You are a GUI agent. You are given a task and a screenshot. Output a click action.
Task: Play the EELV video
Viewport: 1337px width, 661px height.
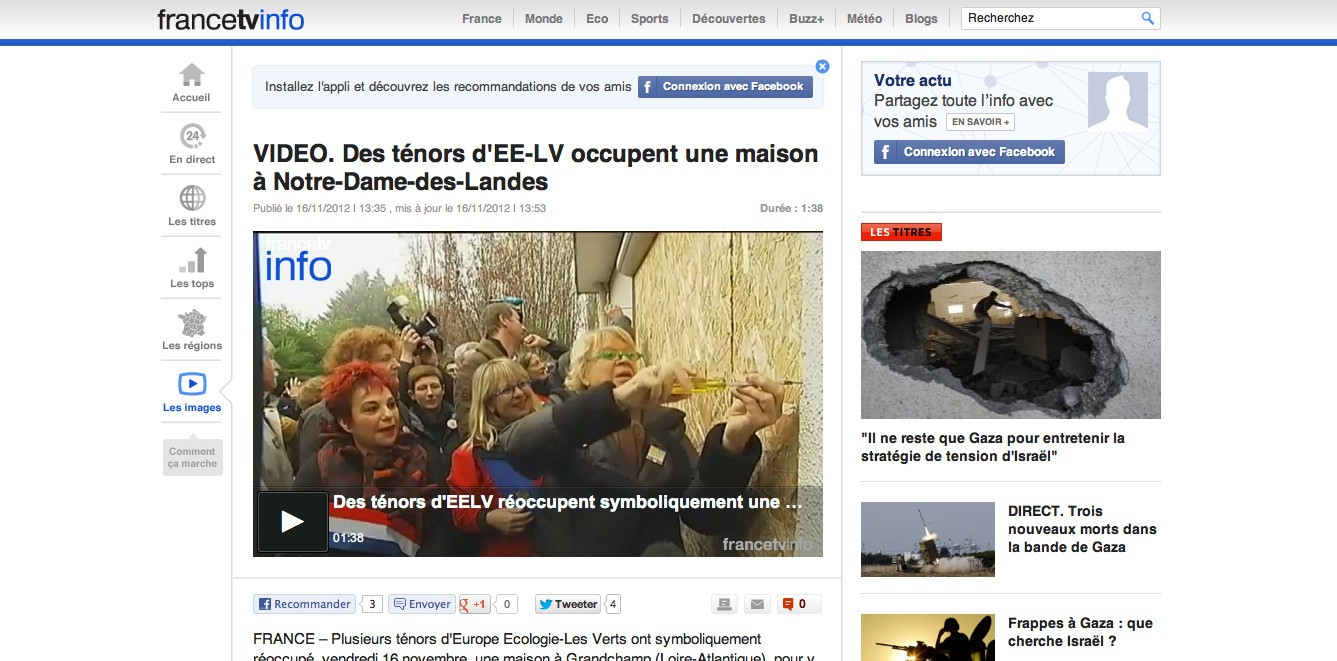[x=292, y=521]
